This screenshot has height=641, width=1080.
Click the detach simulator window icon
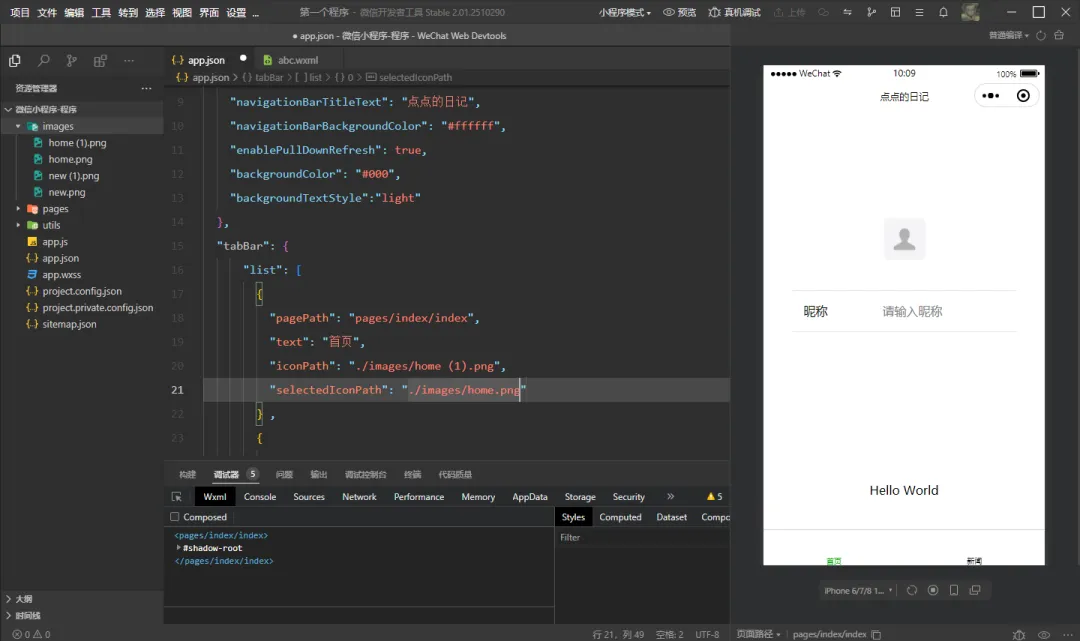[975, 591]
